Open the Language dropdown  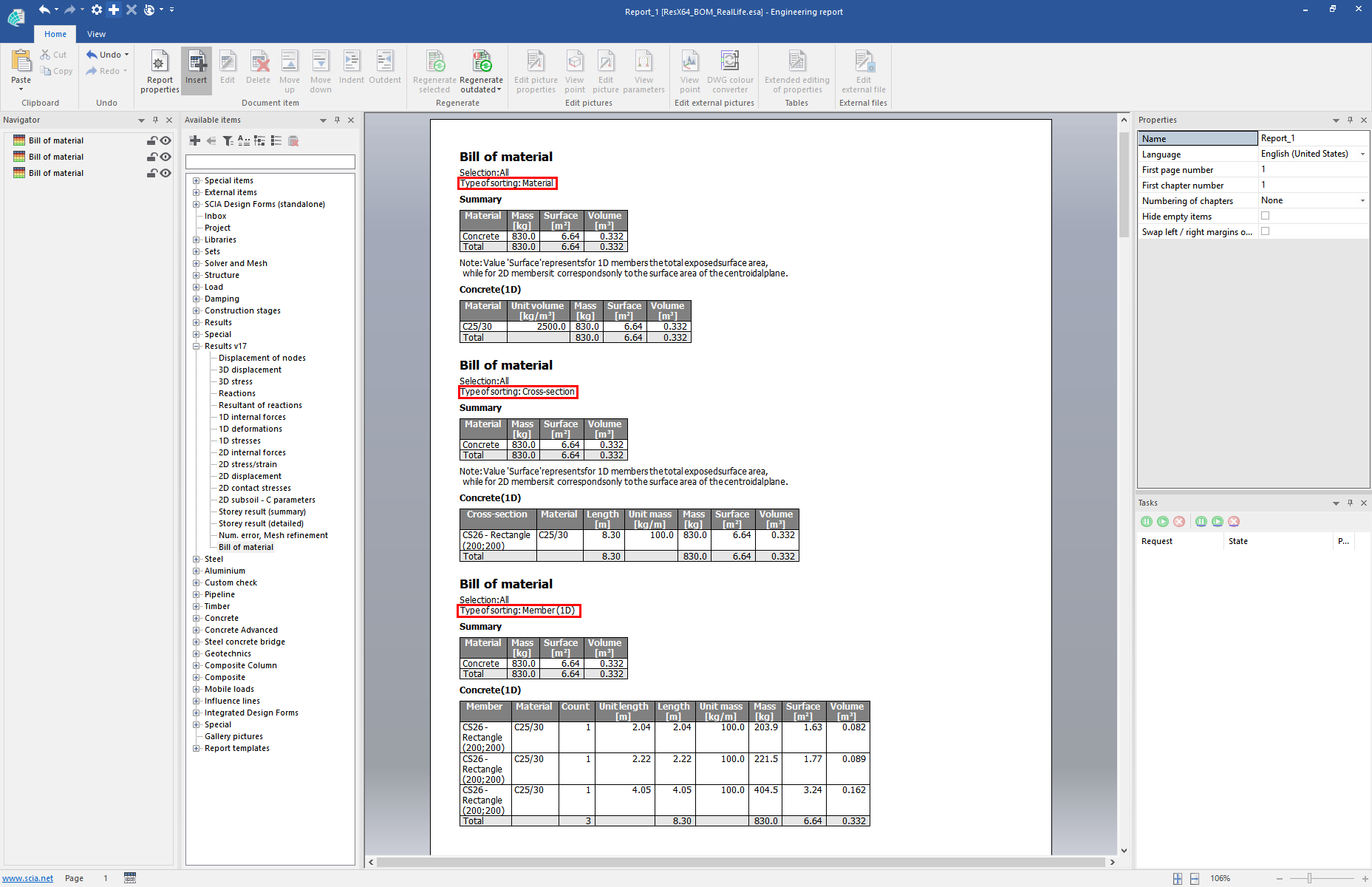1362,154
